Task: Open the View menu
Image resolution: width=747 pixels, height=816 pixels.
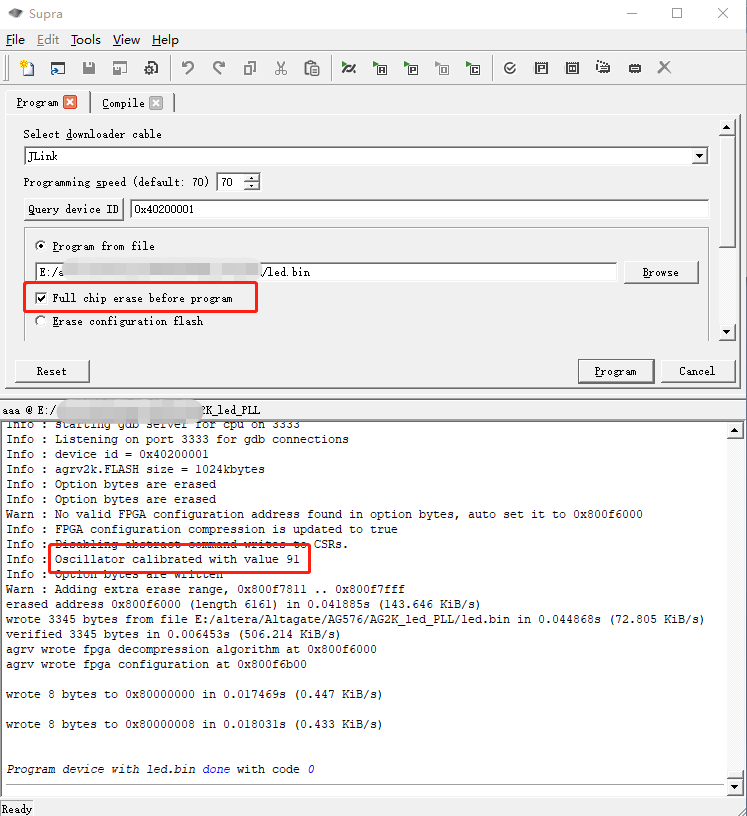Action: tap(126, 40)
